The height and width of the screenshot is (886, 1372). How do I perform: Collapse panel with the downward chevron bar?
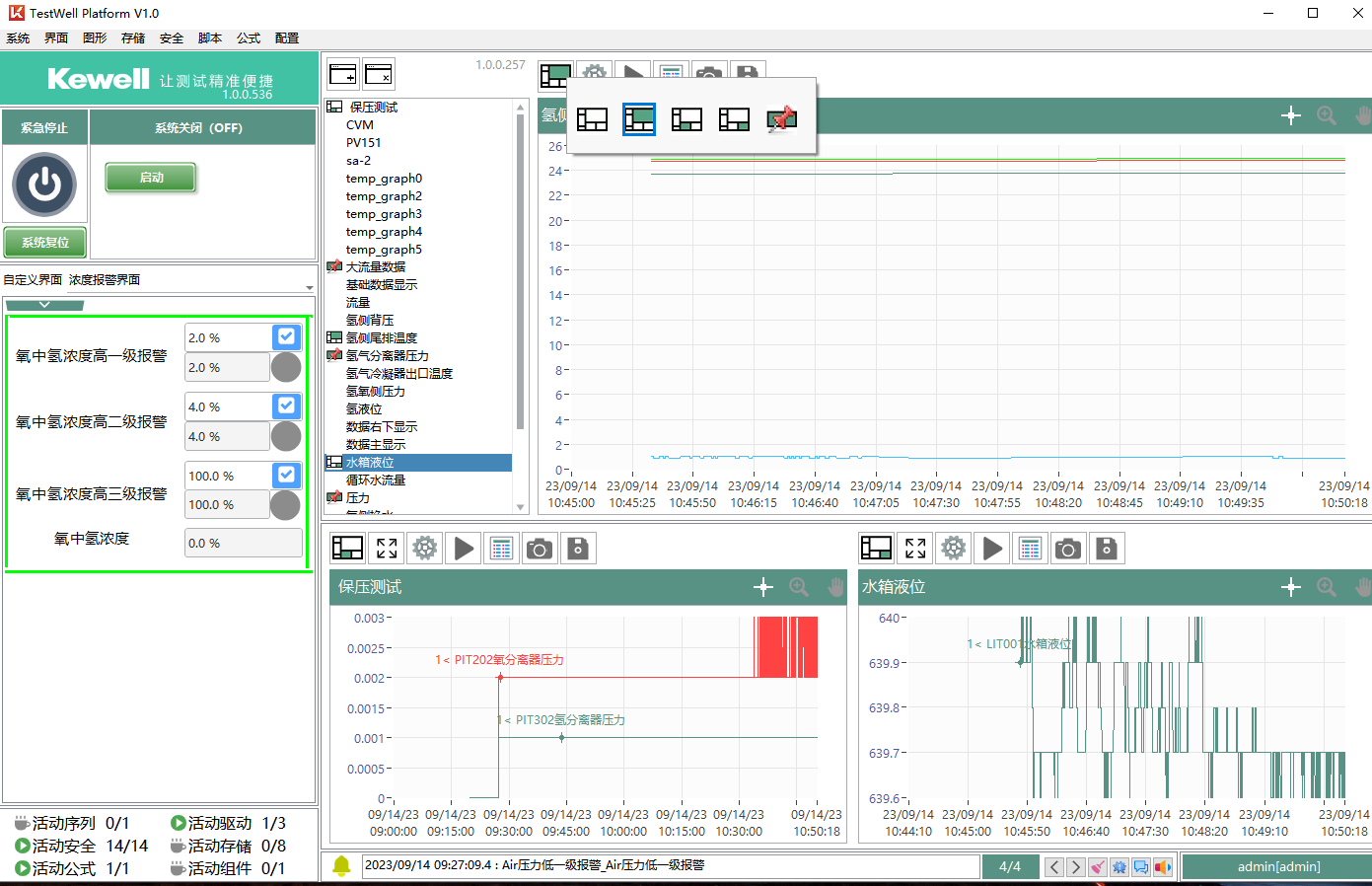point(44,305)
